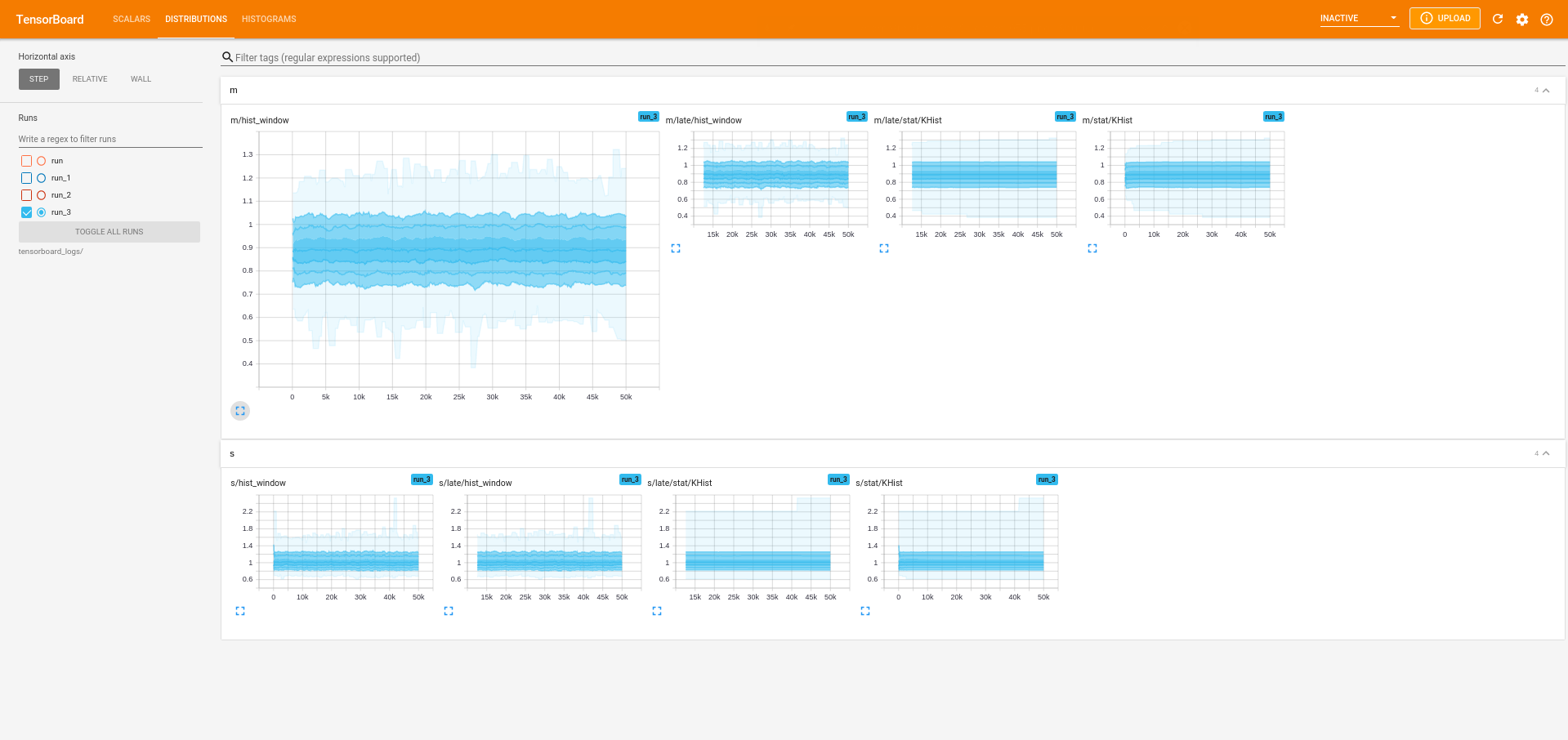Expand the s/late/stat/KHist chart
The width and height of the screenshot is (1568, 740).
[656, 611]
